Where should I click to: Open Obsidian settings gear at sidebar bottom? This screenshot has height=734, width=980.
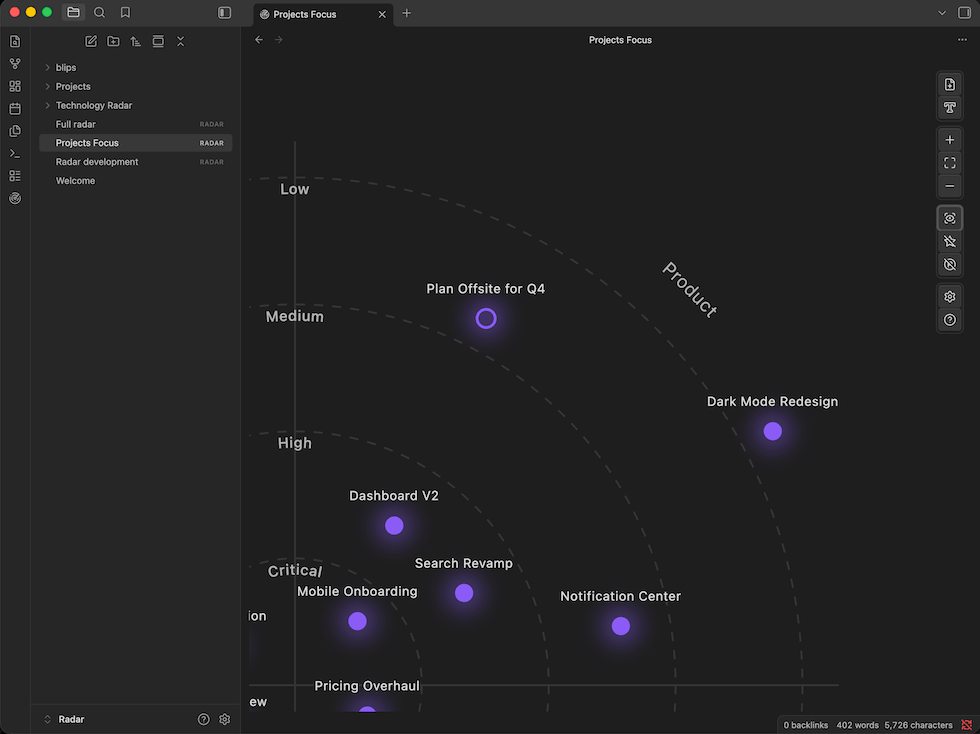(x=225, y=719)
